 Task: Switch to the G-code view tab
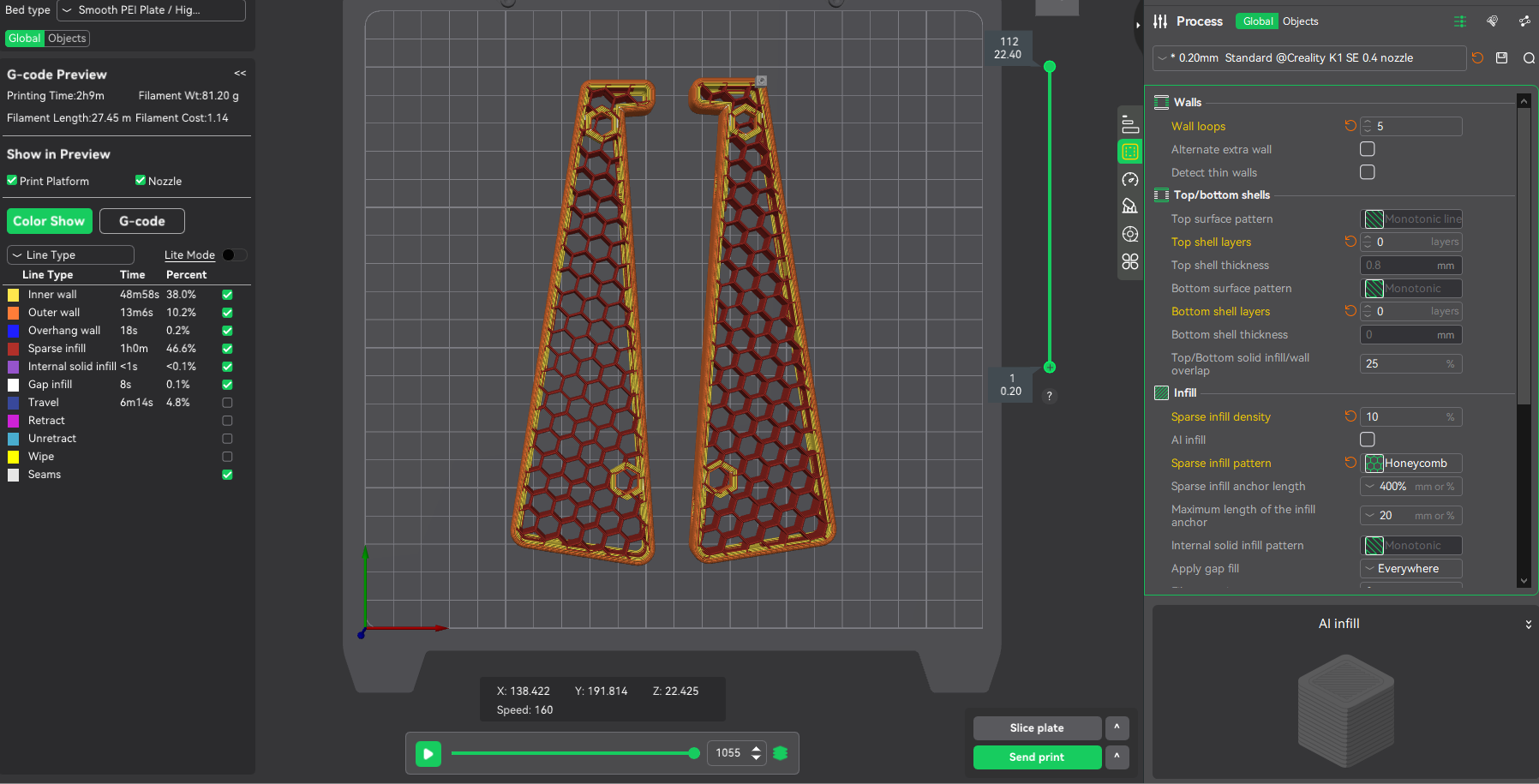click(x=142, y=221)
